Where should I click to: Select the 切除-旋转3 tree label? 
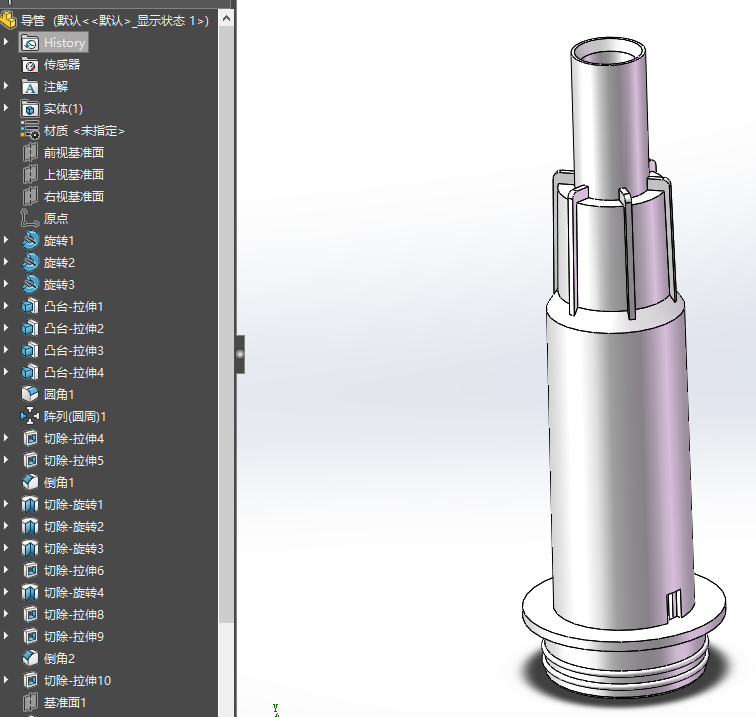point(74,549)
